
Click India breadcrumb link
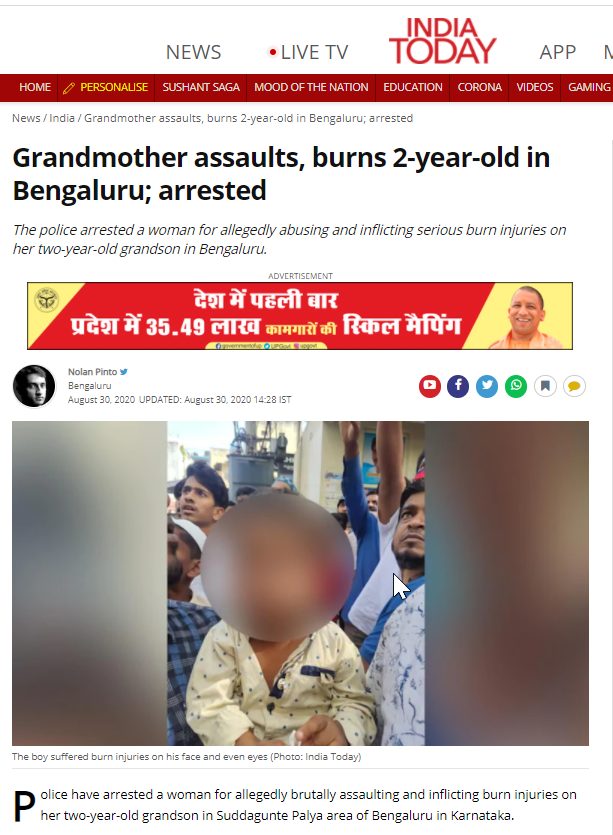[x=62, y=118]
